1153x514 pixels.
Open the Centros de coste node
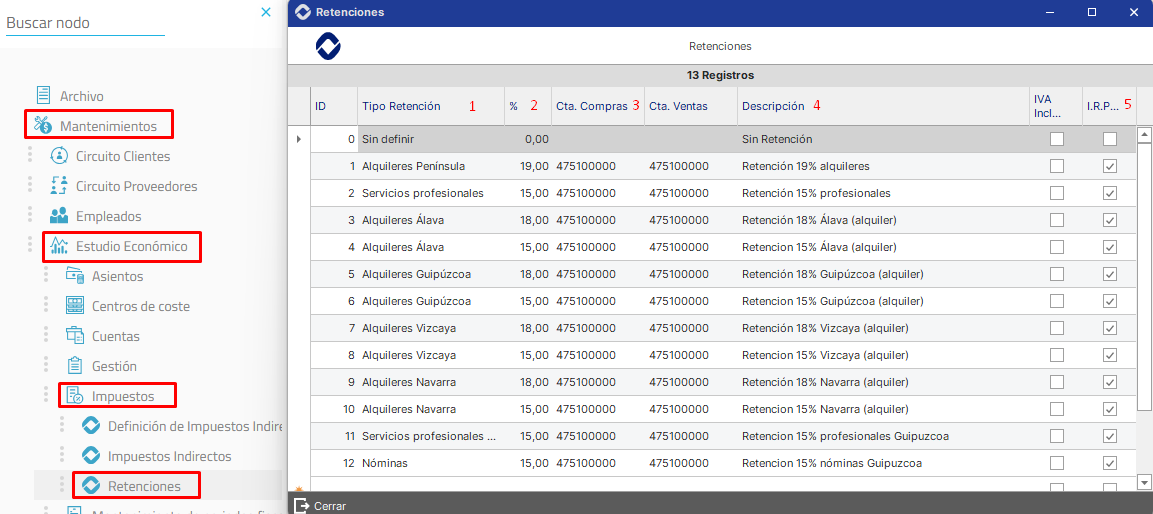pos(140,307)
